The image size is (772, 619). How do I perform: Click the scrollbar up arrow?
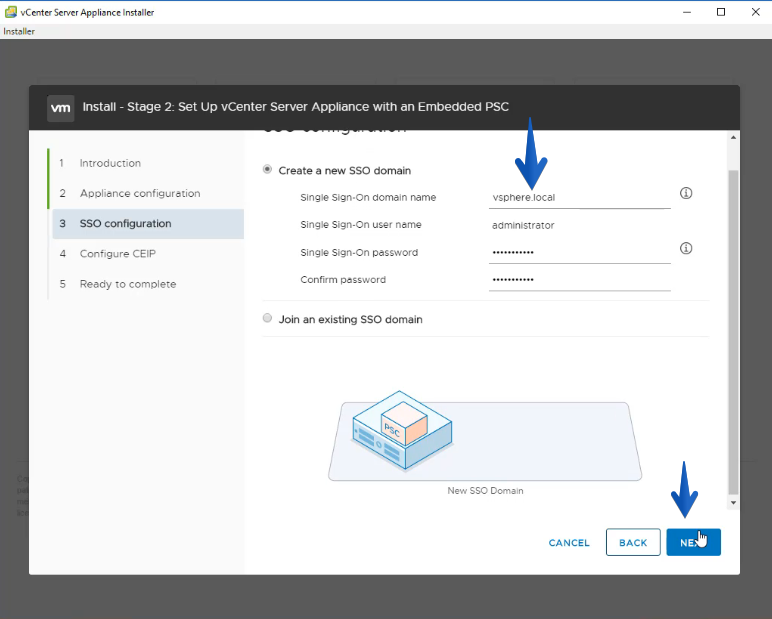click(733, 137)
